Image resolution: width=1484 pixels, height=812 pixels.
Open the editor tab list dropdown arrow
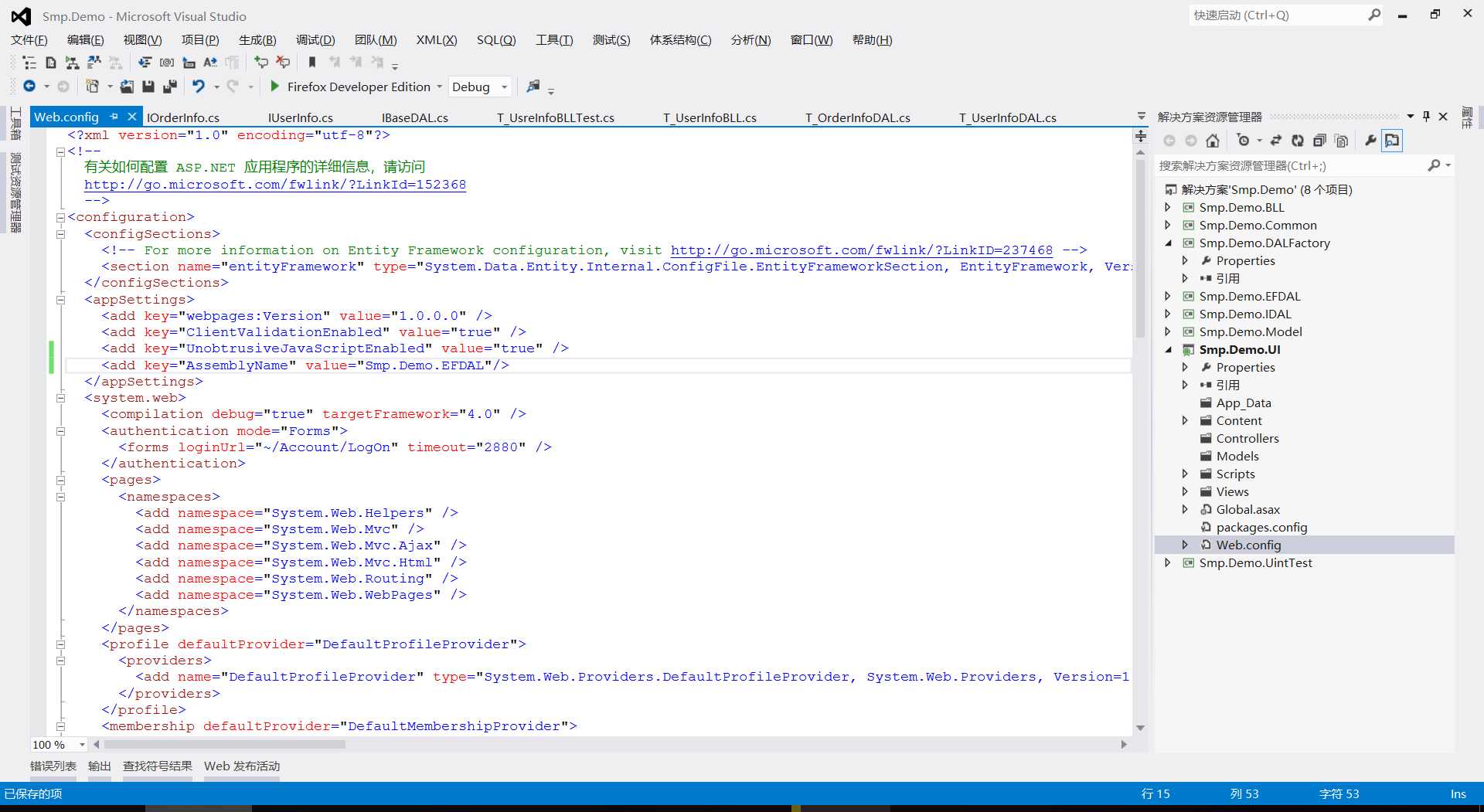point(1142,117)
